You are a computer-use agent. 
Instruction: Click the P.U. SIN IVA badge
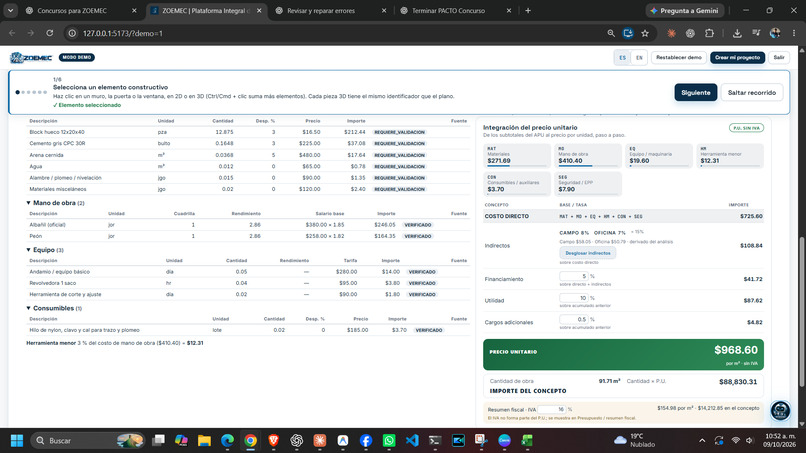[x=746, y=128]
